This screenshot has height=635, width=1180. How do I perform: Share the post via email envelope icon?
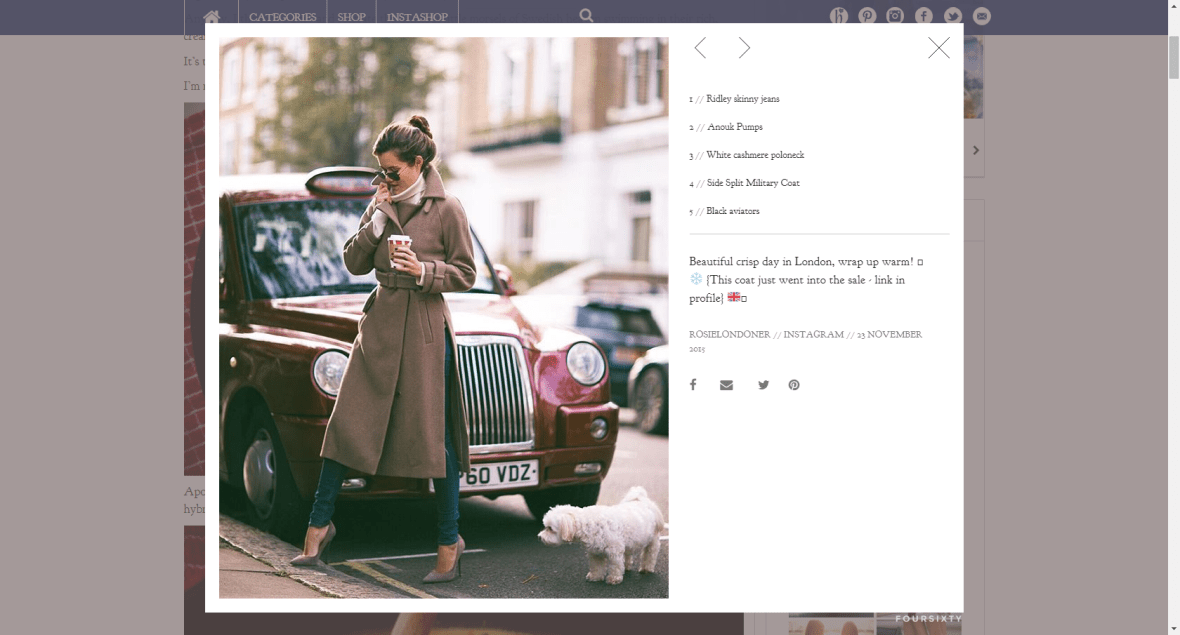(726, 385)
